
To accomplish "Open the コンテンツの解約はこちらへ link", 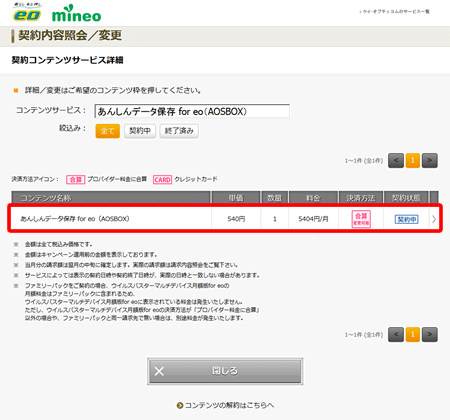I will (225, 405).
